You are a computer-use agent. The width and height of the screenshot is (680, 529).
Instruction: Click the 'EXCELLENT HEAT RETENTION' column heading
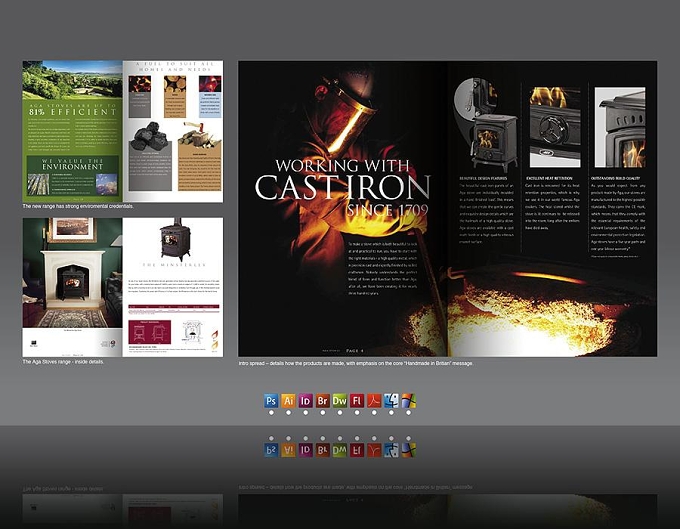click(549, 178)
